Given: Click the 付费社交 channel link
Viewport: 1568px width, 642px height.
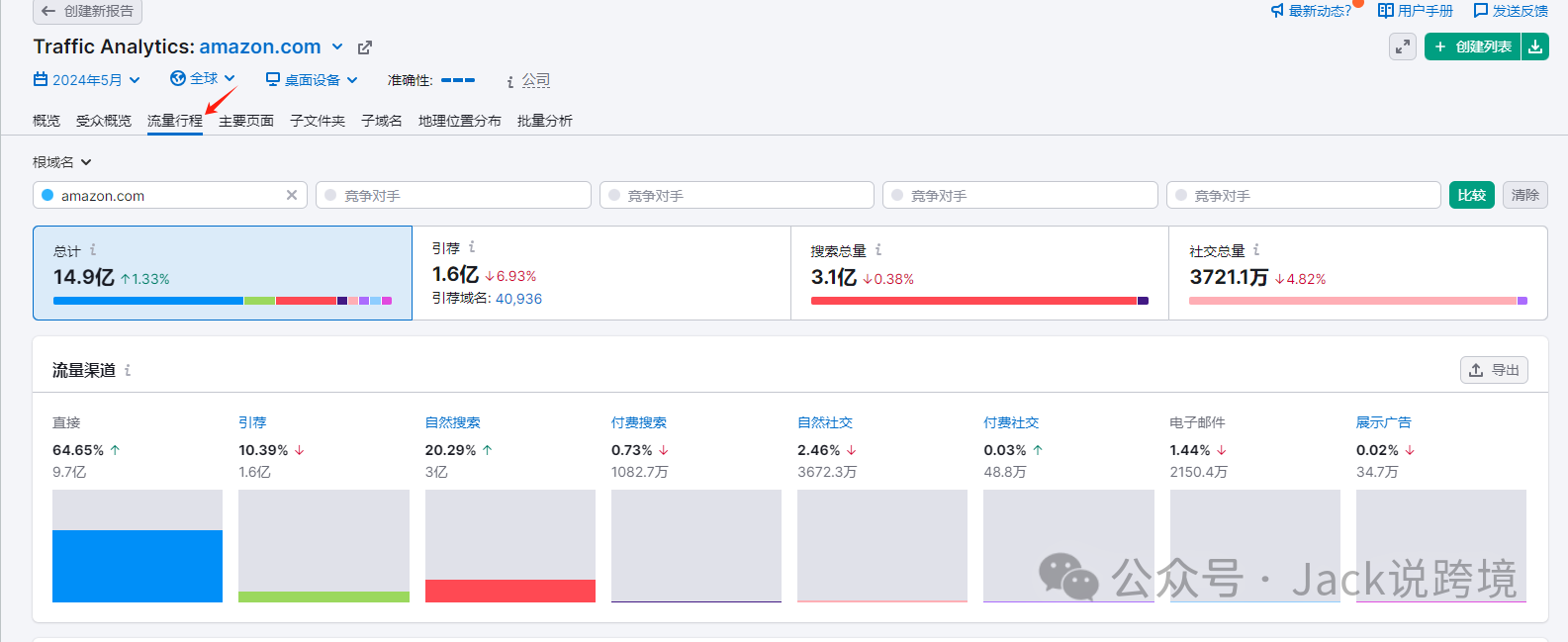Looking at the screenshot, I should tap(1011, 422).
